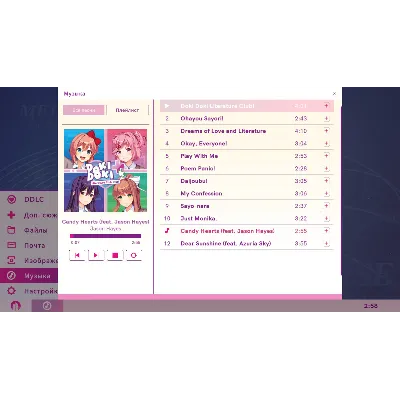This screenshot has width=400, height=400.
Task: Add 'My Confession' to the playlist
Action: tap(326, 194)
